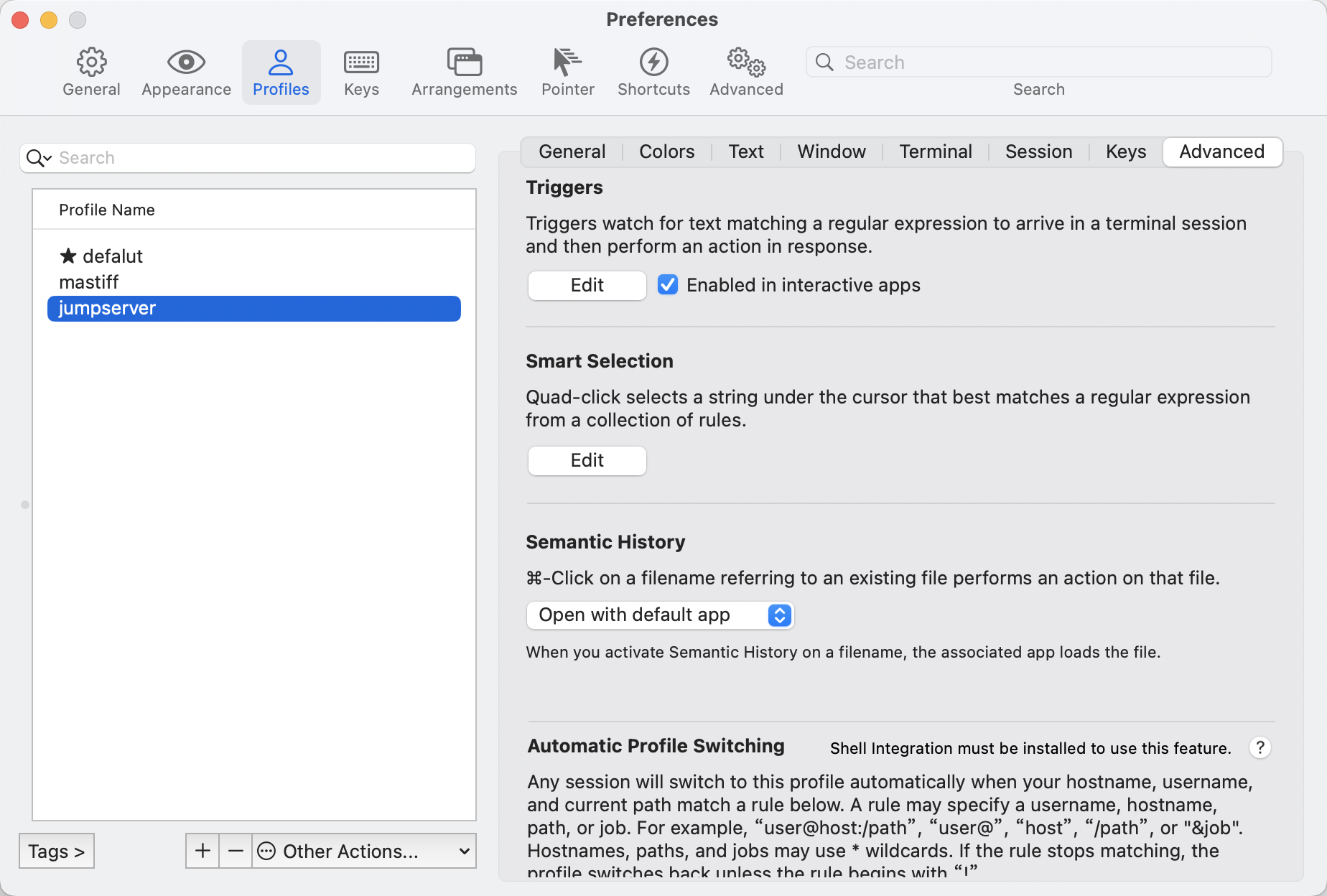Open Advanced preferences double-gear icon
This screenshot has height=896, width=1327.
tap(746, 72)
